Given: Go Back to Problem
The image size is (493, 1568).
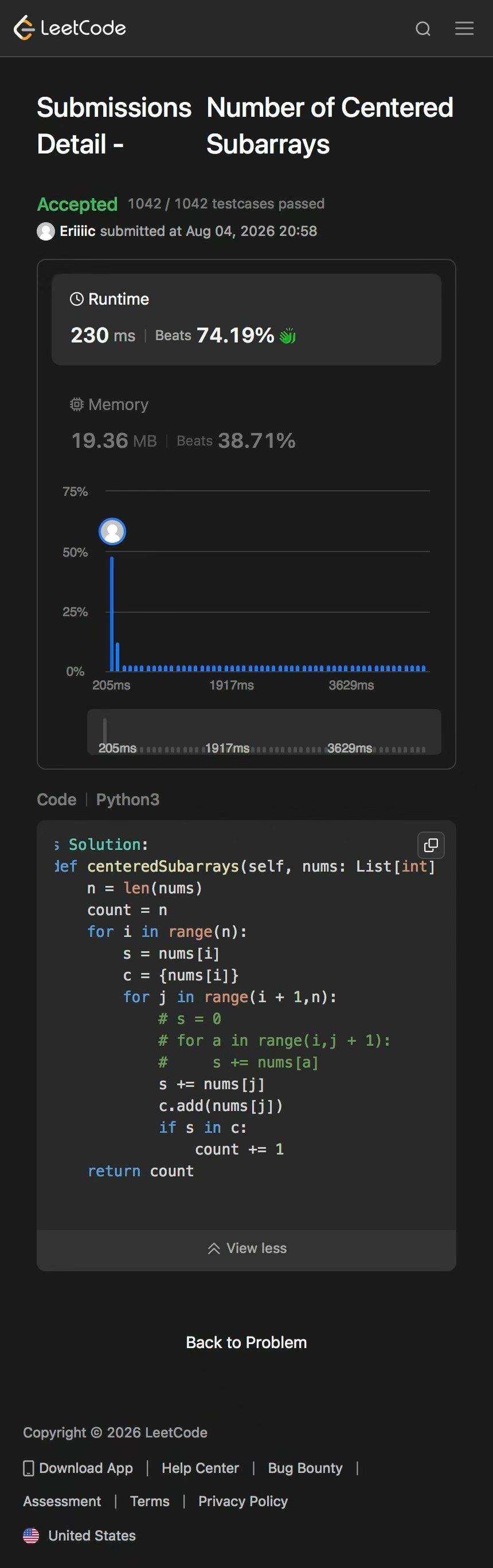Looking at the screenshot, I should tap(246, 1343).
